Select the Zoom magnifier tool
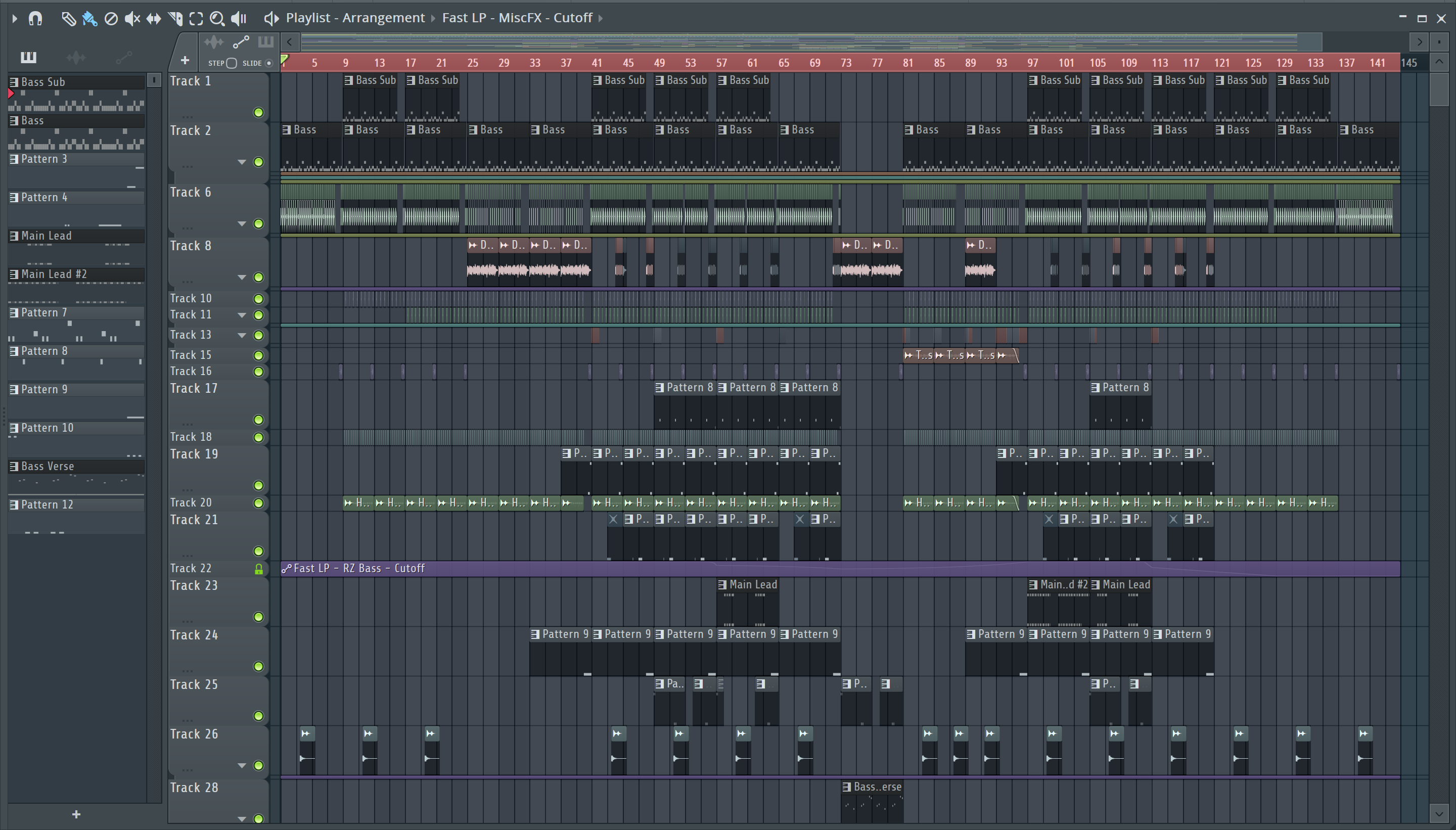 pyautogui.click(x=217, y=19)
